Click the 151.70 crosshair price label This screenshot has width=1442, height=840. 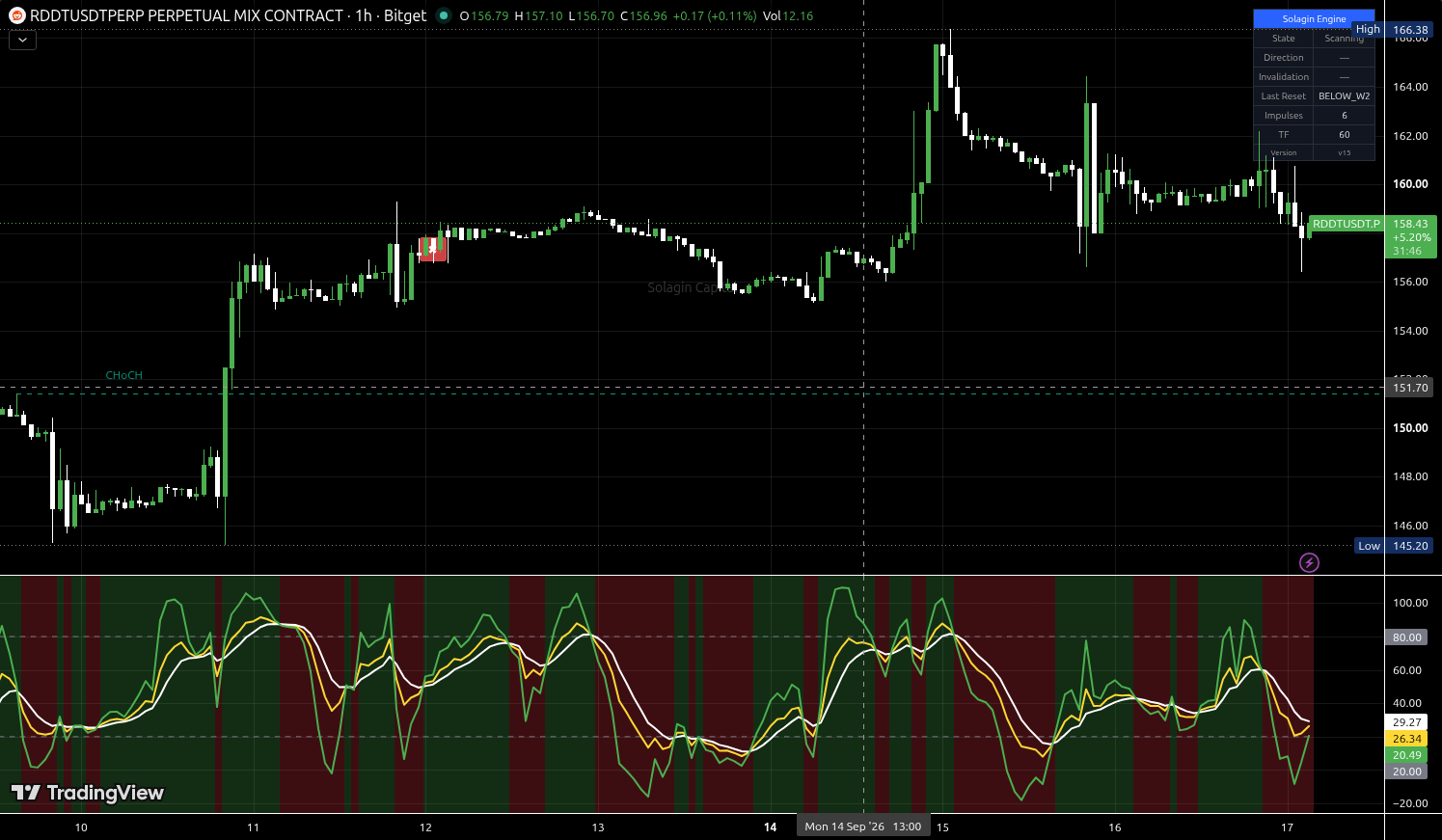click(1410, 388)
